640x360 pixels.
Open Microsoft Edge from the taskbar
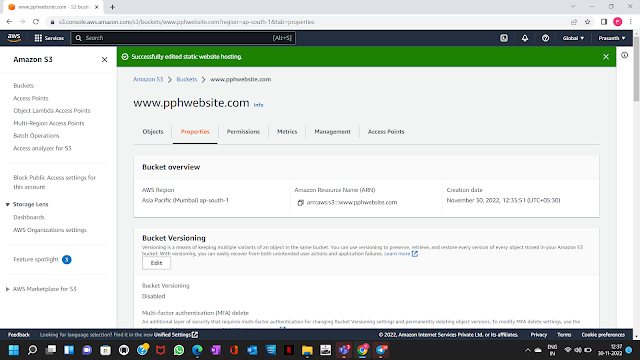[x=197, y=350]
